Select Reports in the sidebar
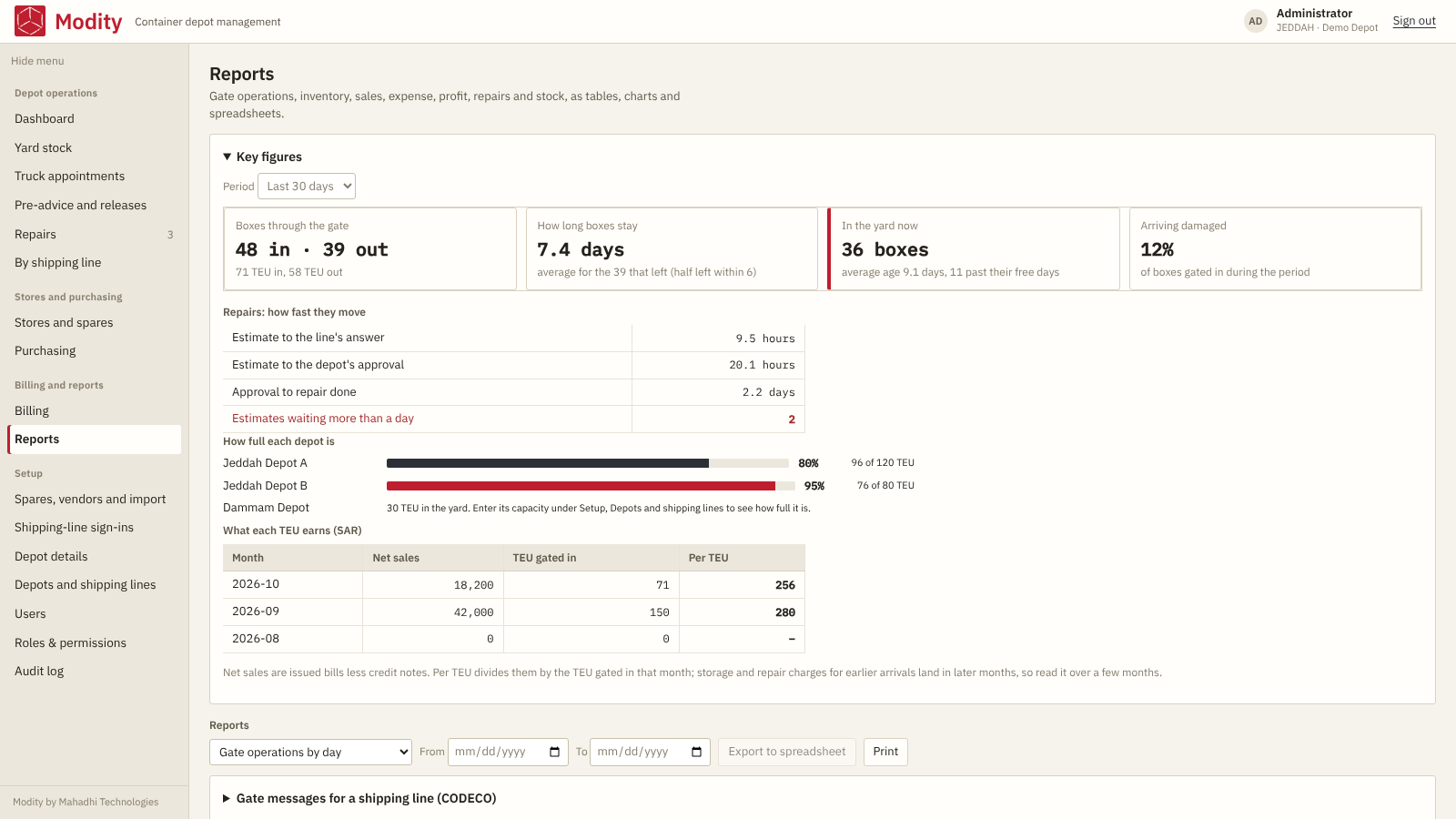1456x819 pixels. 94,439
